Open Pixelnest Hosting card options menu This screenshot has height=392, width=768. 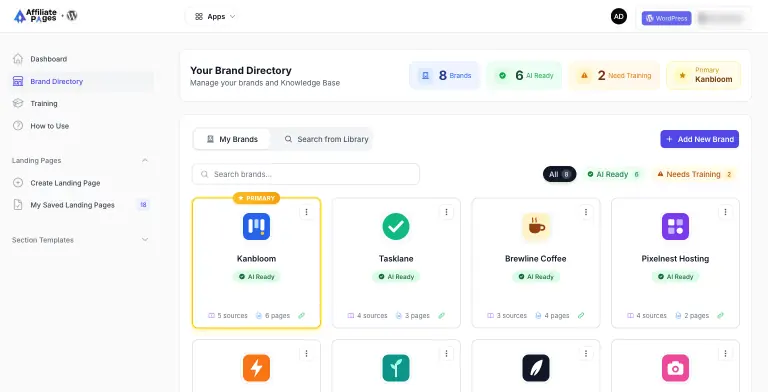pyautogui.click(x=725, y=212)
